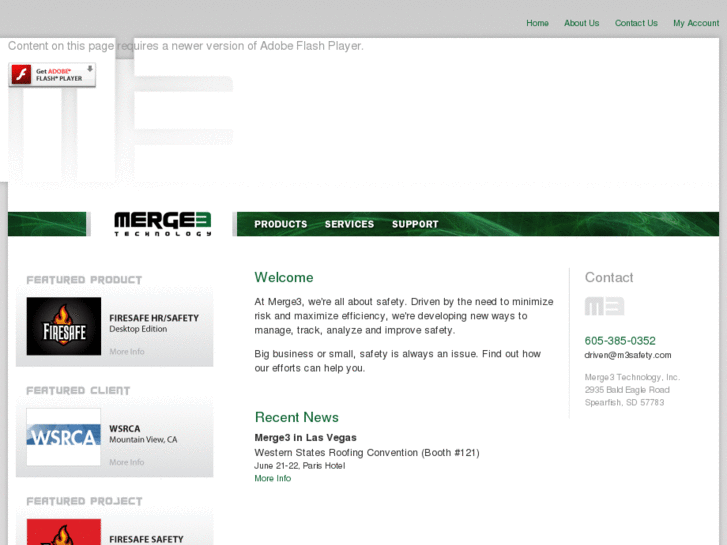Click the FIRESAFE SAFETY project title
727x545 pixels.
click(146, 539)
